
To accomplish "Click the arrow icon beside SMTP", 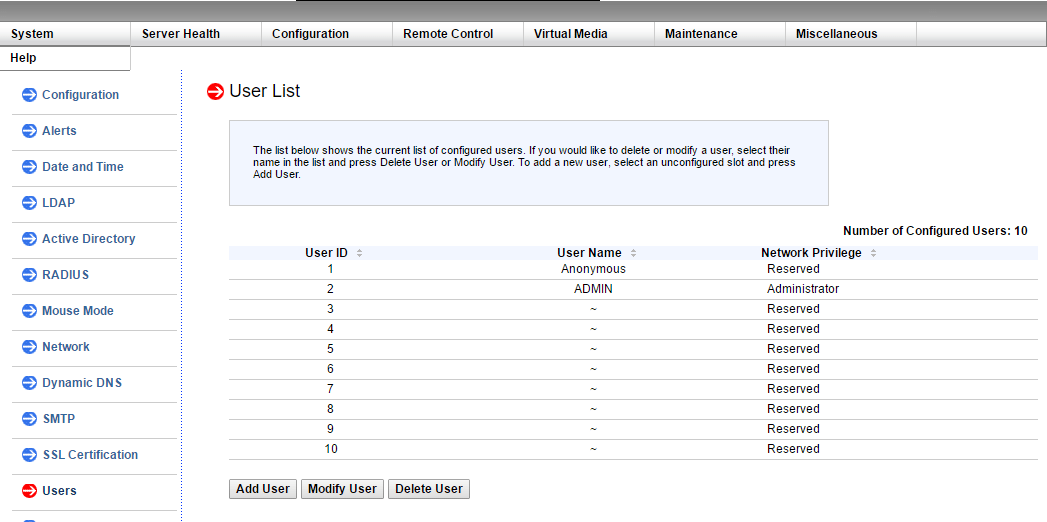I will (29, 419).
